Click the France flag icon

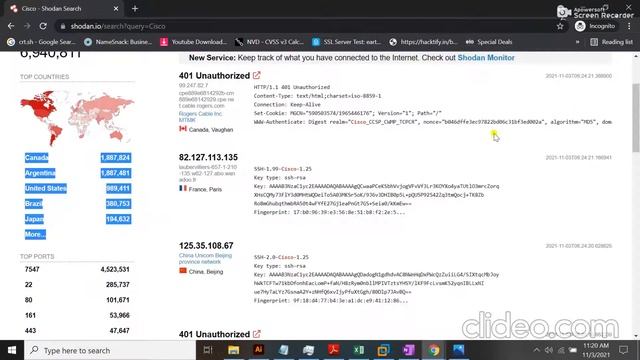pyautogui.click(x=183, y=189)
